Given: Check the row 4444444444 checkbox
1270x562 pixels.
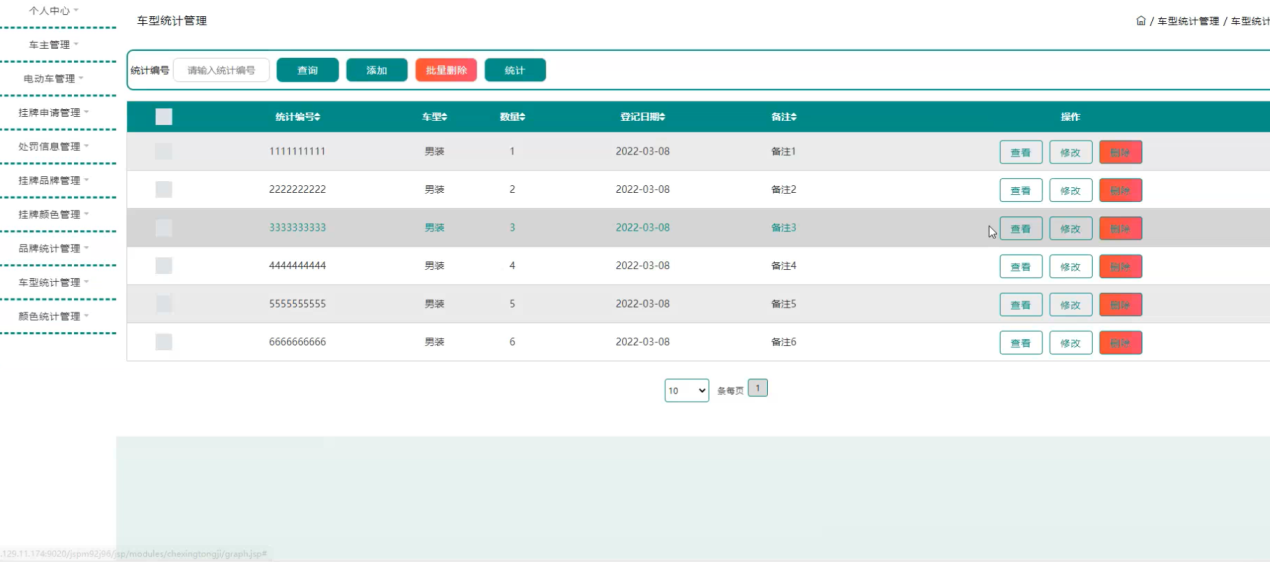Looking at the screenshot, I should (x=164, y=265).
